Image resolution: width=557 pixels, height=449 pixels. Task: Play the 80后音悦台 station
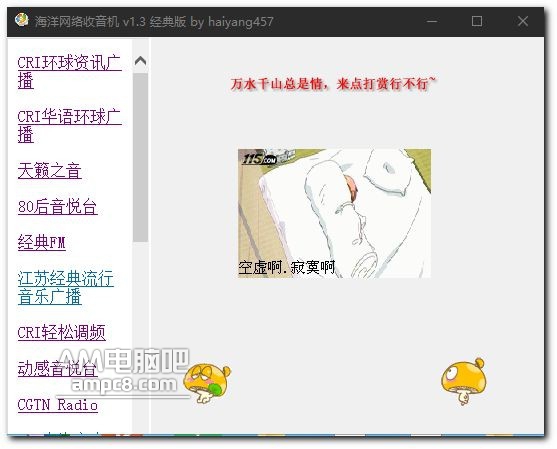[x=58, y=206]
